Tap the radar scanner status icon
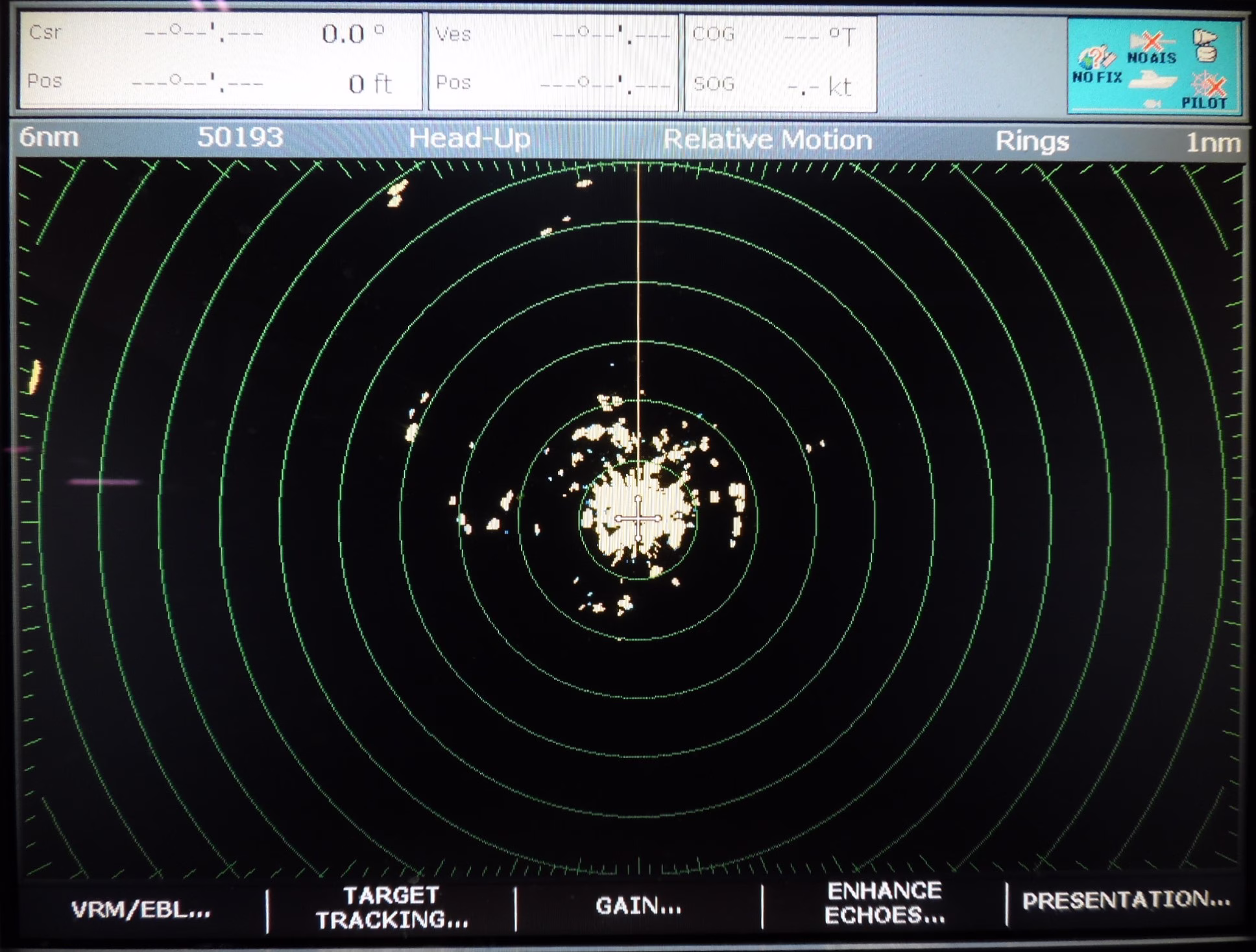Screen dimensions: 1256x952 pyautogui.click(x=1205, y=45)
